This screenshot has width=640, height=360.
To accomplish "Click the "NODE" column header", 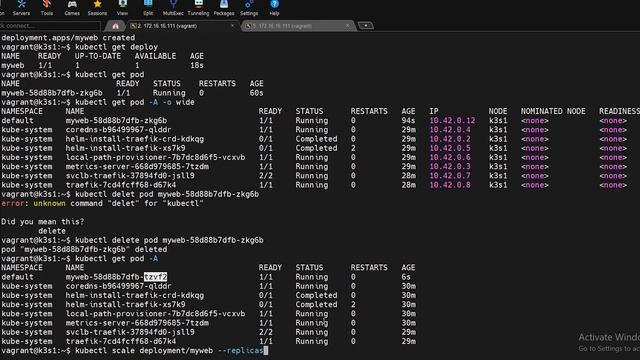I will [498, 111].
